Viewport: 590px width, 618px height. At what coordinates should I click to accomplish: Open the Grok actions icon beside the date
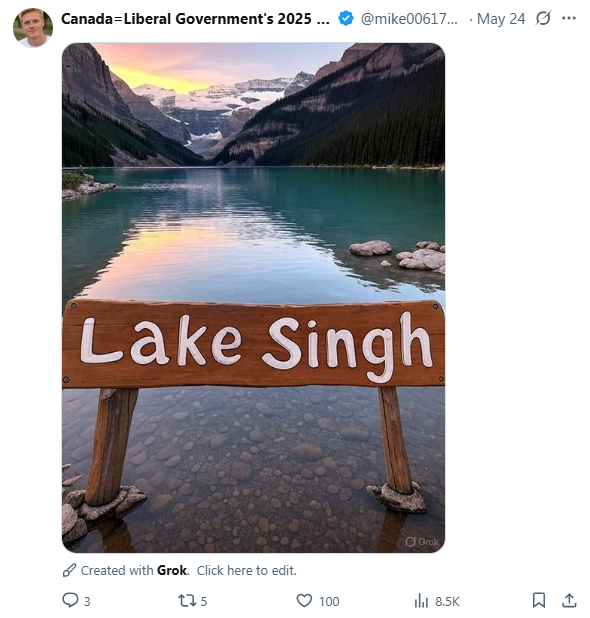543,19
